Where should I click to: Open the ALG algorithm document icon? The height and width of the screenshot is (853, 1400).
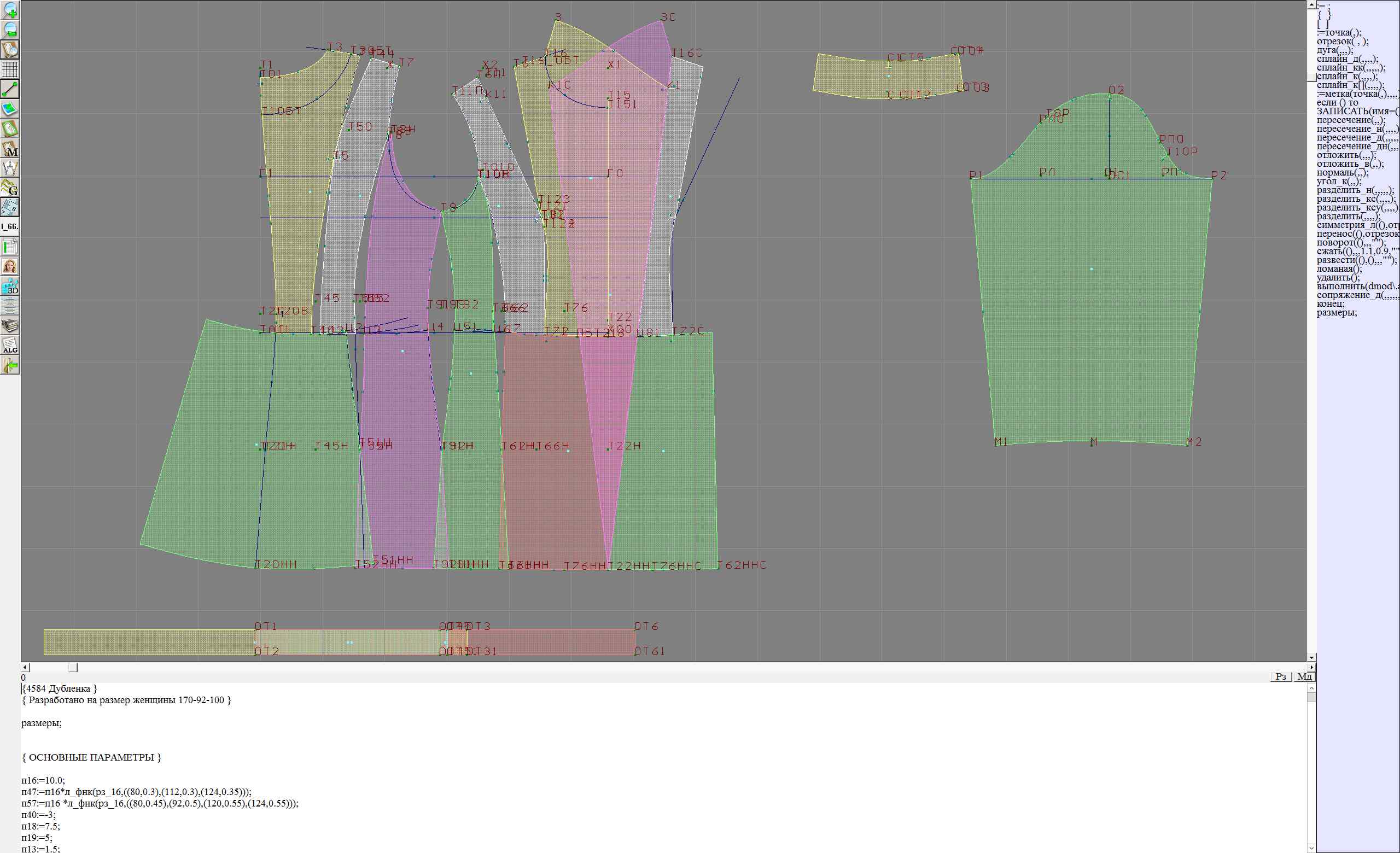pos(10,345)
